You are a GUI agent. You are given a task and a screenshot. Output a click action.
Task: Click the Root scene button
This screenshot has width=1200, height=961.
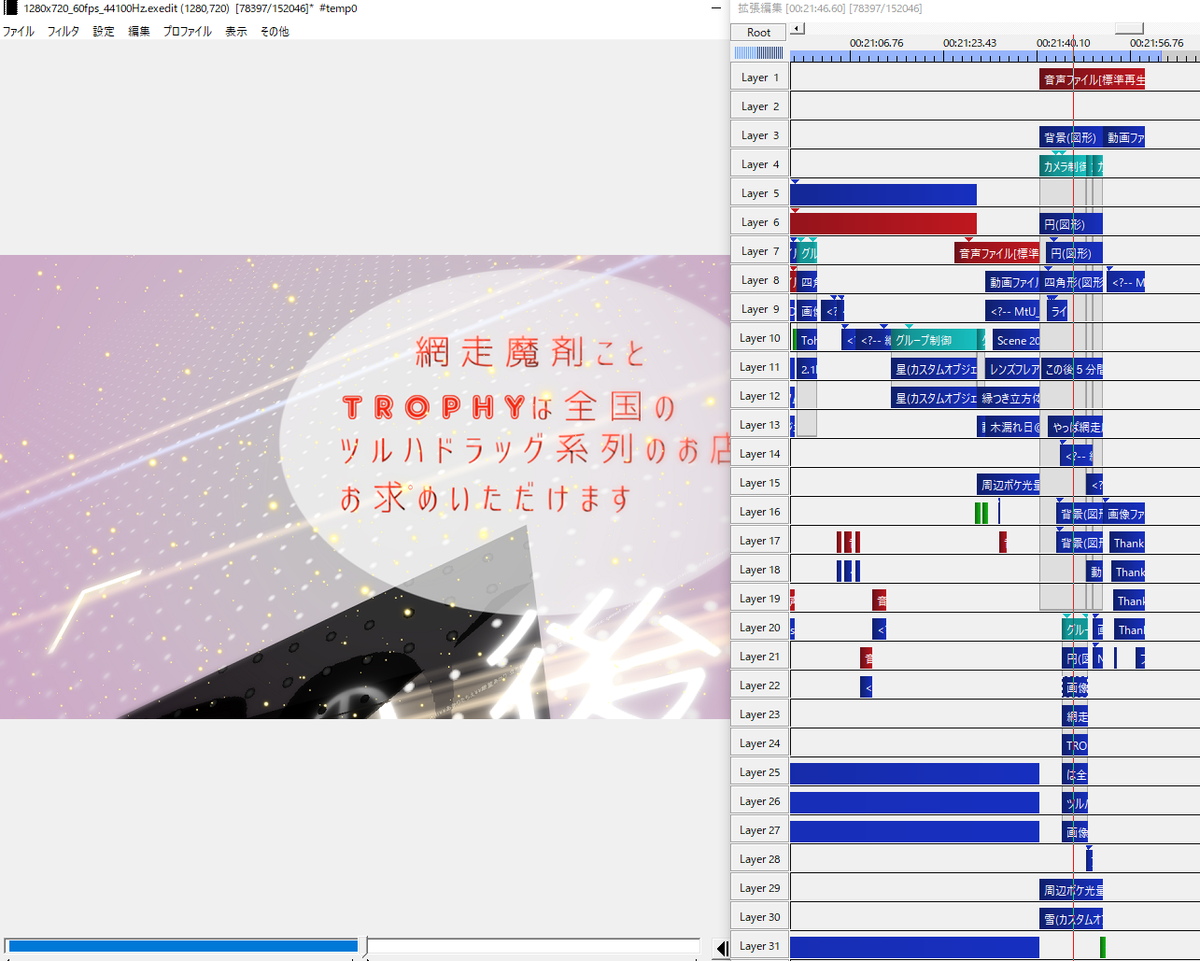(x=759, y=32)
